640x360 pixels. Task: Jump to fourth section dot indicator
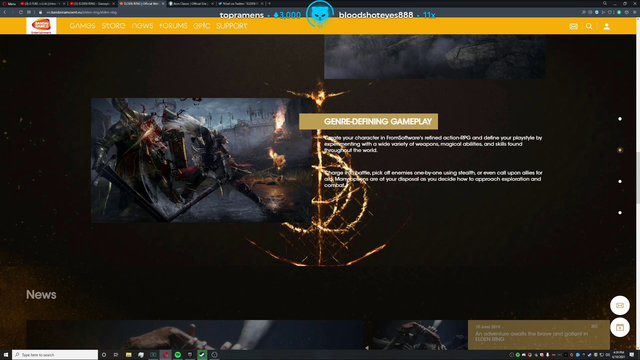(x=620, y=213)
